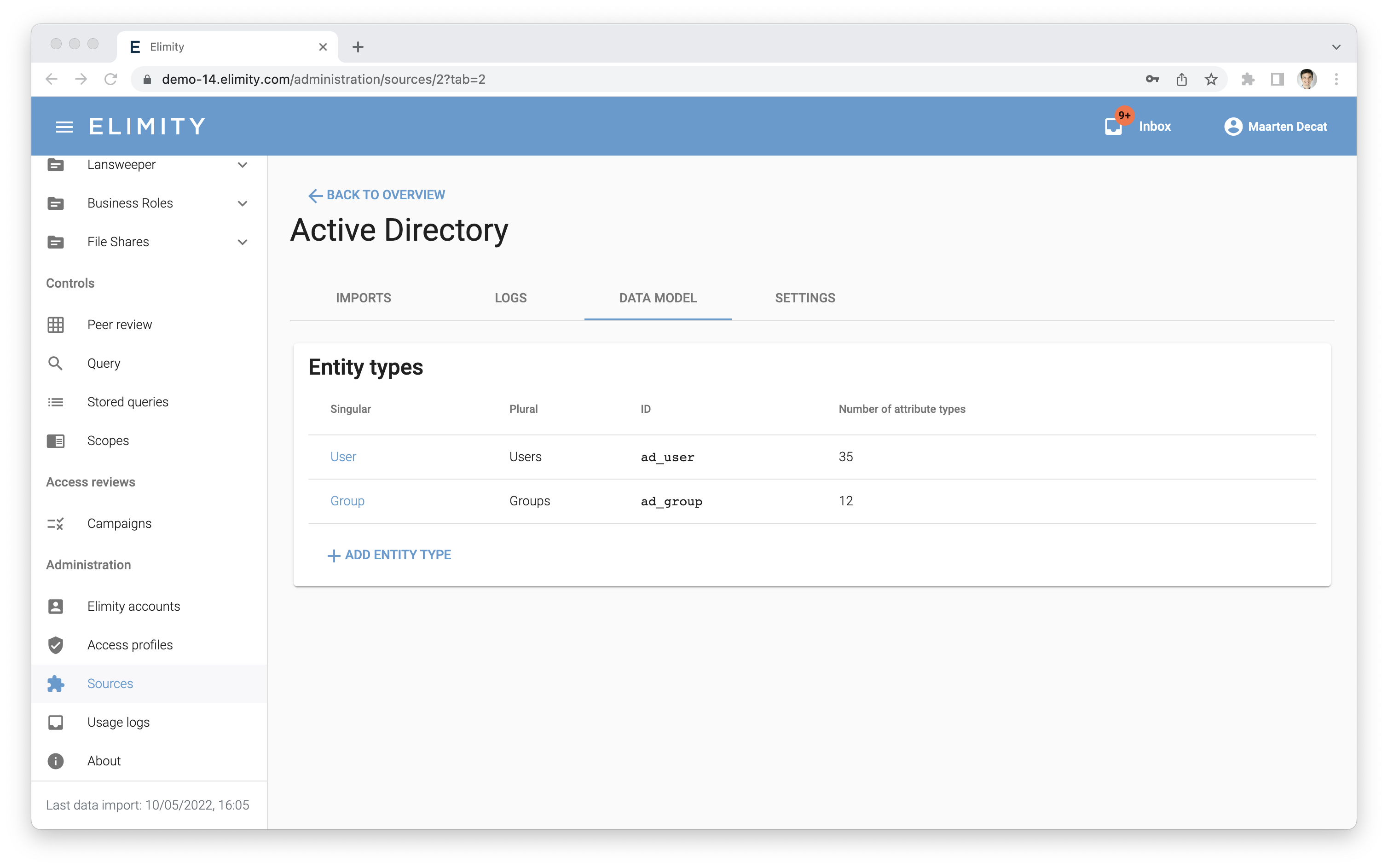Toggle the browser side panel icon

(x=1277, y=79)
